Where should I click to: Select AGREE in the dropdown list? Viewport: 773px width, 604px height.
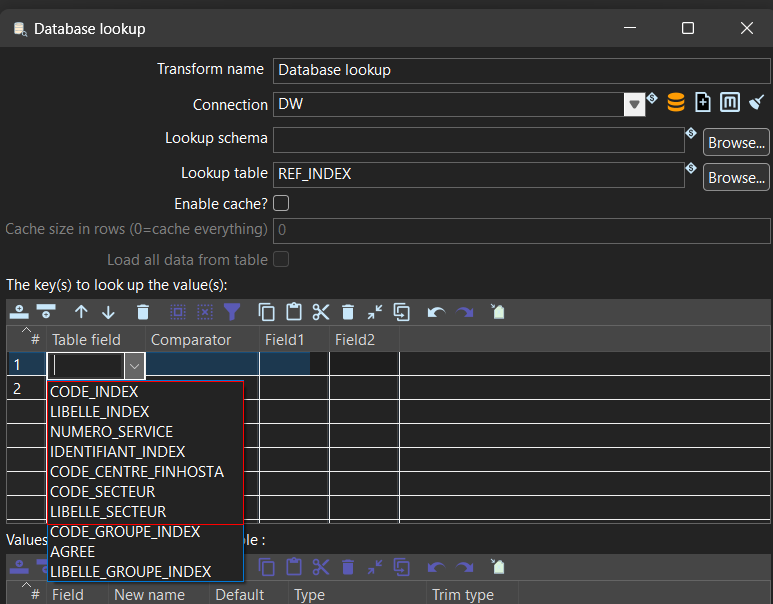click(x=72, y=552)
